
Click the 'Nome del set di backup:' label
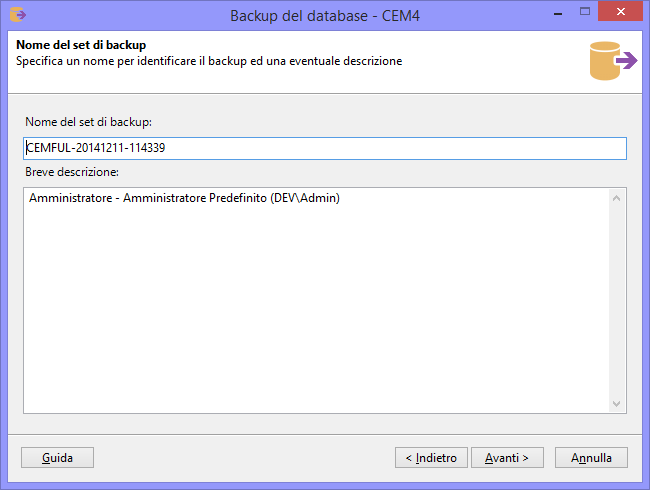click(88, 122)
